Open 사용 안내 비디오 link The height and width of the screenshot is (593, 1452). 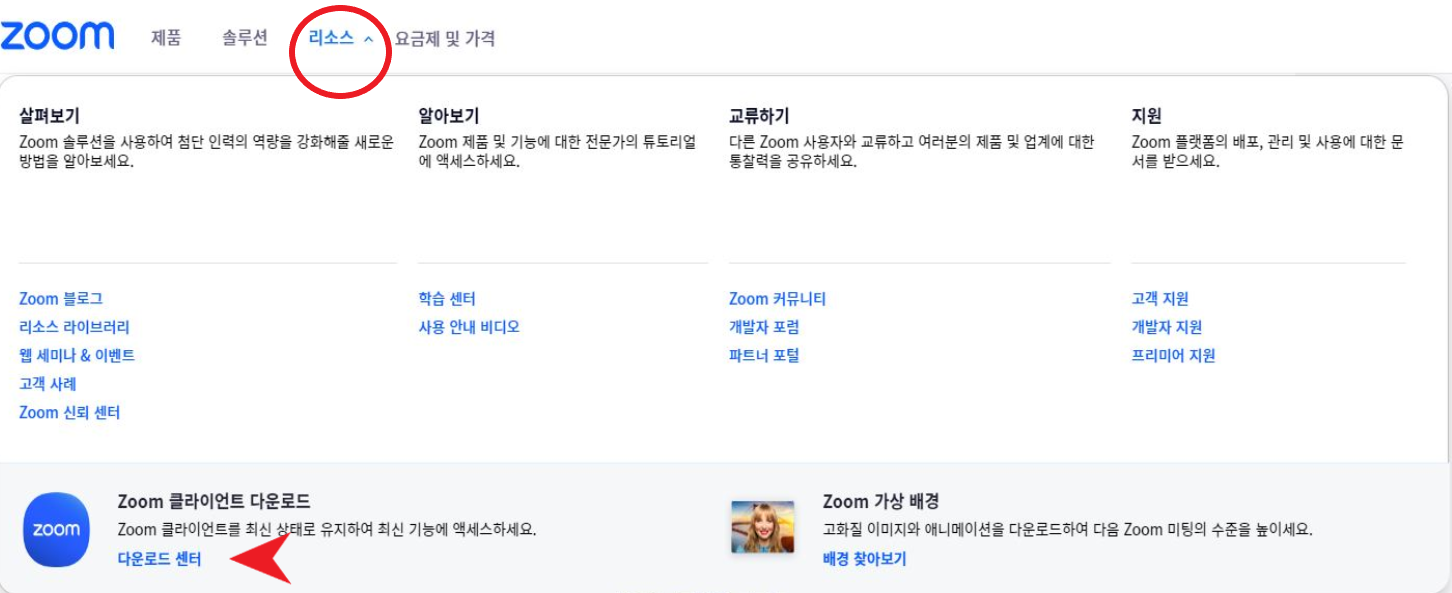[469, 327]
